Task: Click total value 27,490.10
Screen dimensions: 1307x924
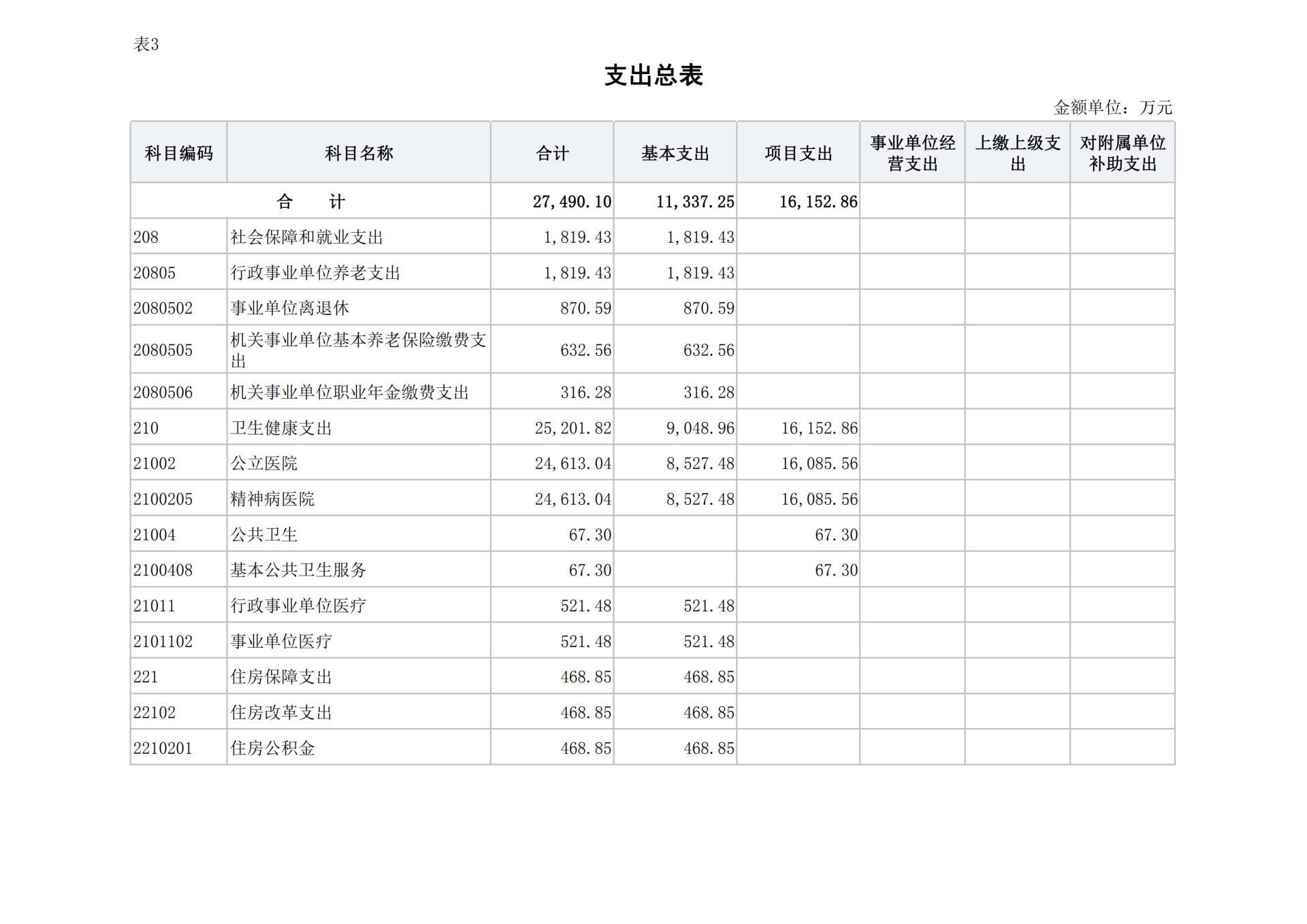Action: click(572, 202)
